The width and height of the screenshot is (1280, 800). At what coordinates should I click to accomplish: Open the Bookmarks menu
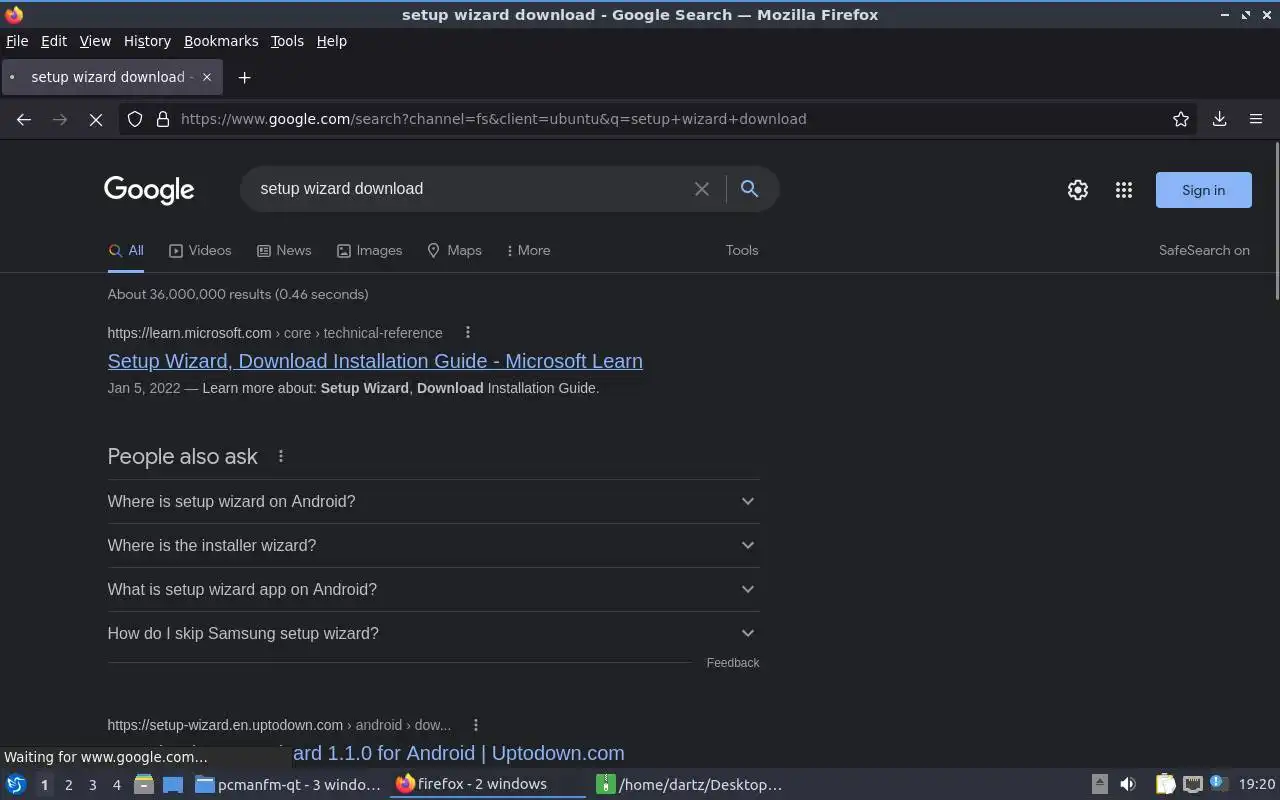221,41
